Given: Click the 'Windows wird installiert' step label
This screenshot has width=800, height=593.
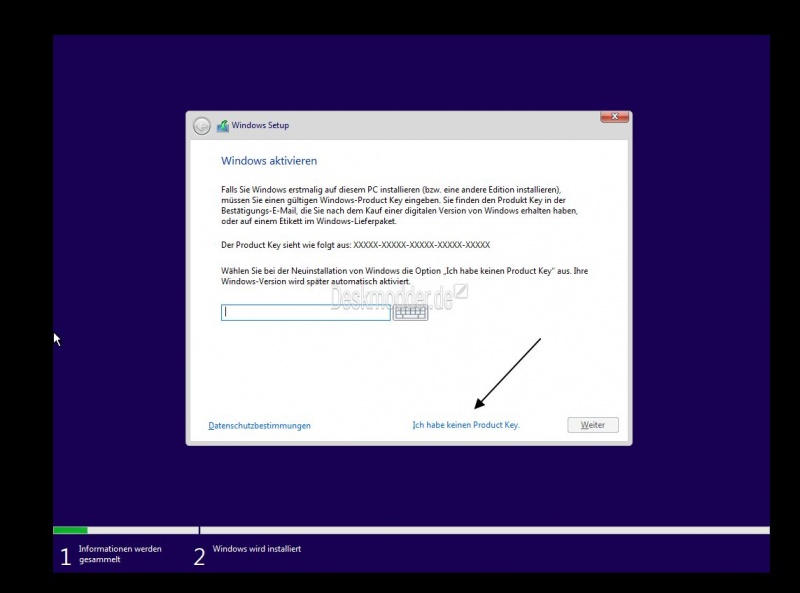Looking at the screenshot, I should tap(257, 549).
